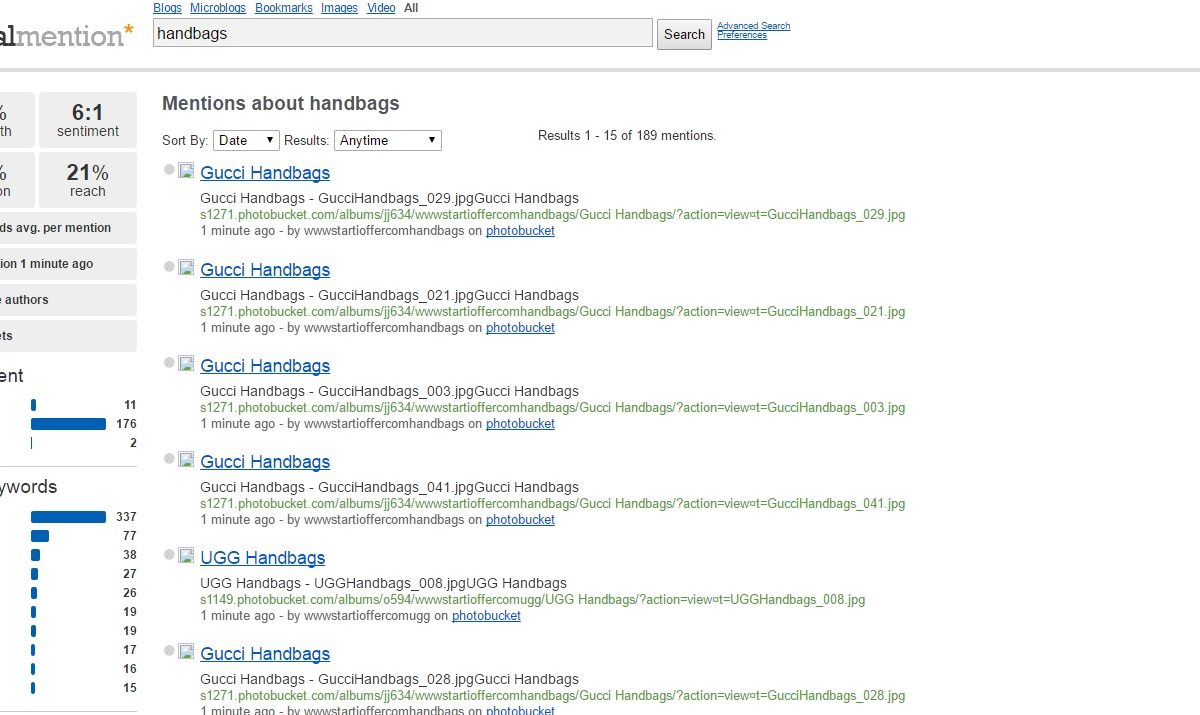
Task: Open the Gucci Handbags title for GucciHandbags_003
Action: pyautogui.click(x=265, y=366)
